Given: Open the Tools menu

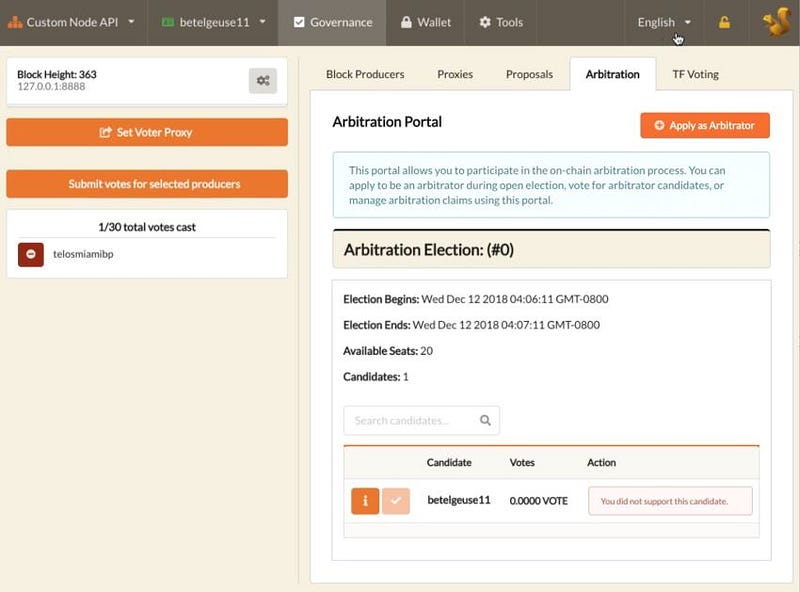Looking at the screenshot, I should coord(501,22).
